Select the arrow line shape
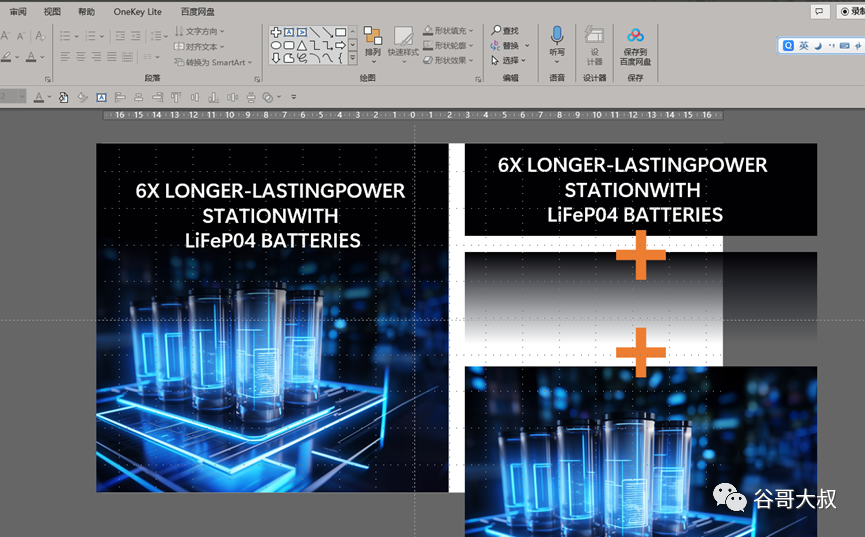865x537 pixels. [x=328, y=32]
